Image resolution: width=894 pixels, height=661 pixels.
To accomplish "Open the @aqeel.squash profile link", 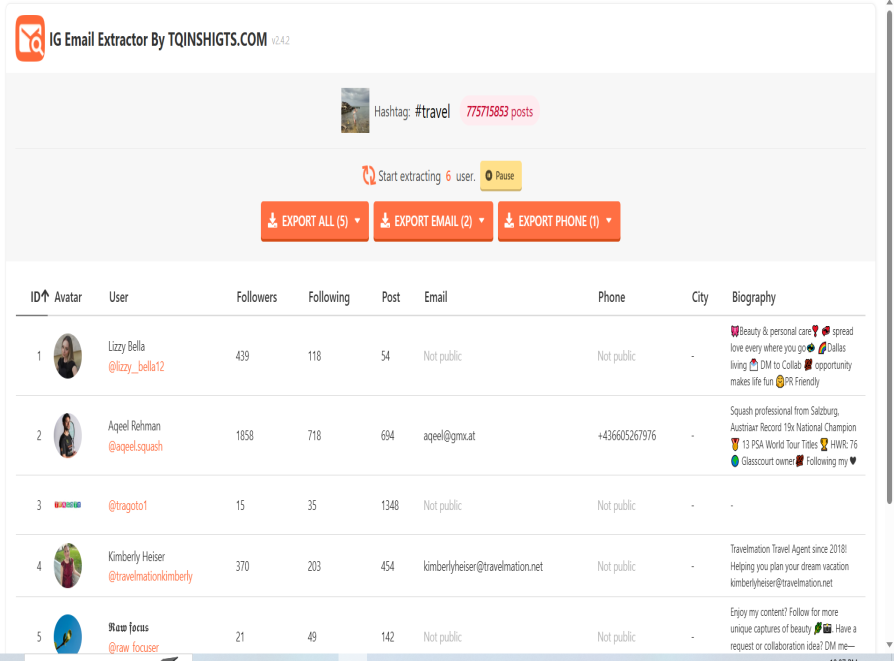I will coord(135,446).
